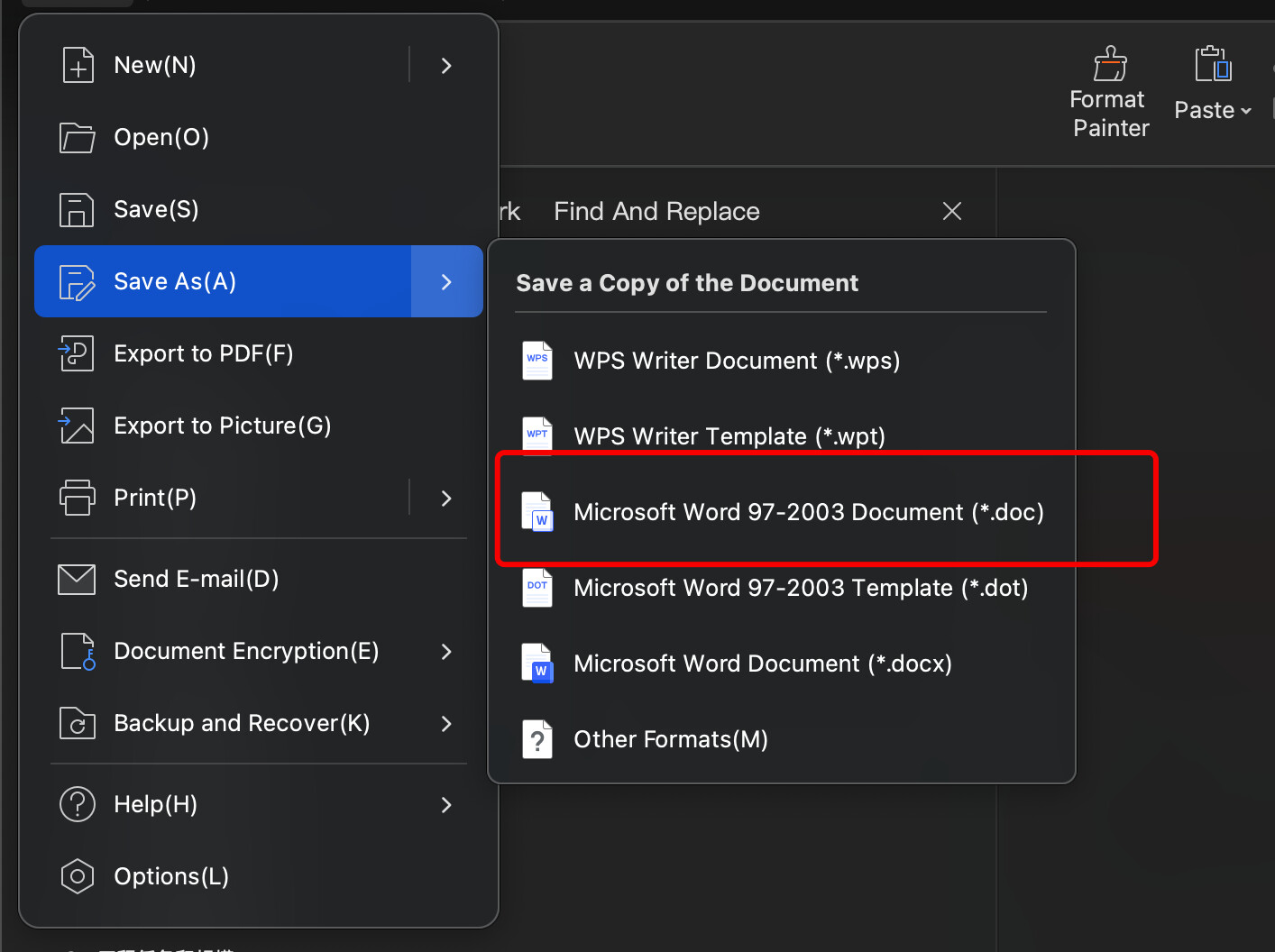Select Microsoft Word 97-2003 Document (*.doc)

tap(808, 512)
